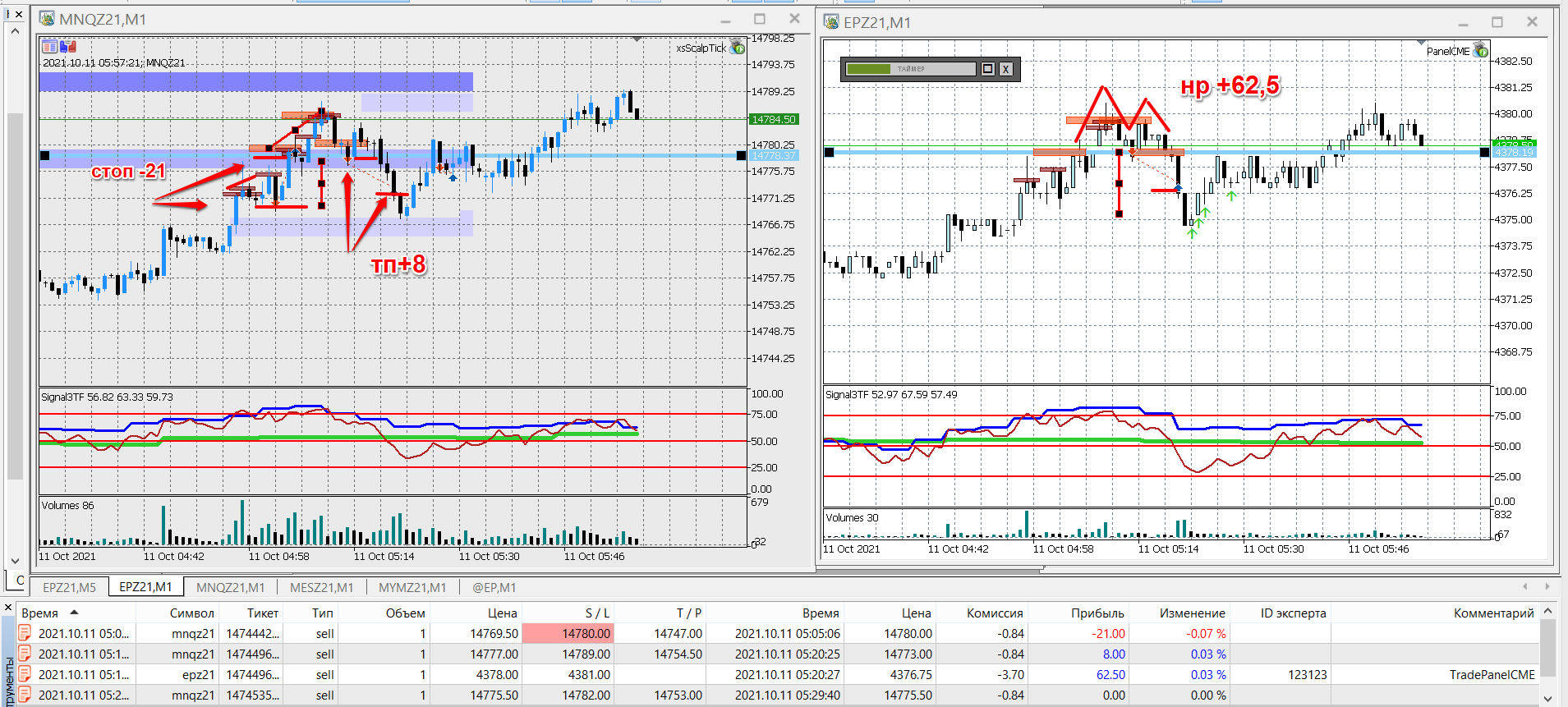Click the chart shift triangle marker in EPZ21 chart
The width and height of the screenshot is (1568, 707).
tap(1421, 42)
